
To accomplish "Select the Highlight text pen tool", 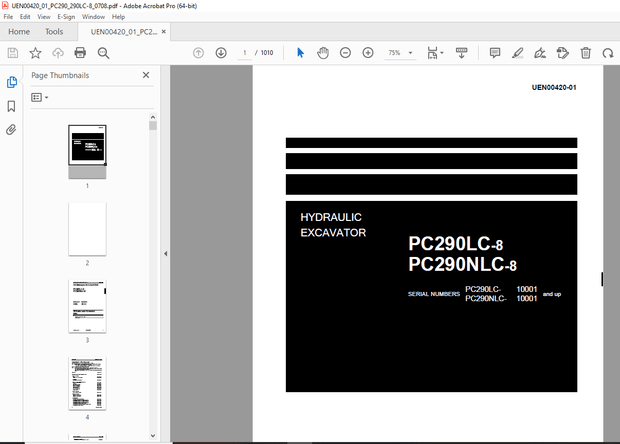I will [x=517, y=53].
